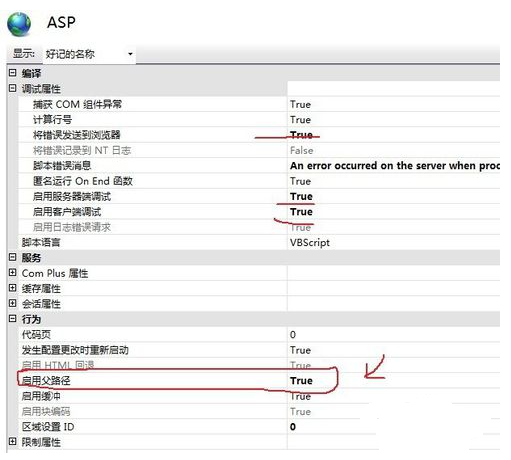
Task: Click True value for 启用块编码
Action: pos(300,411)
